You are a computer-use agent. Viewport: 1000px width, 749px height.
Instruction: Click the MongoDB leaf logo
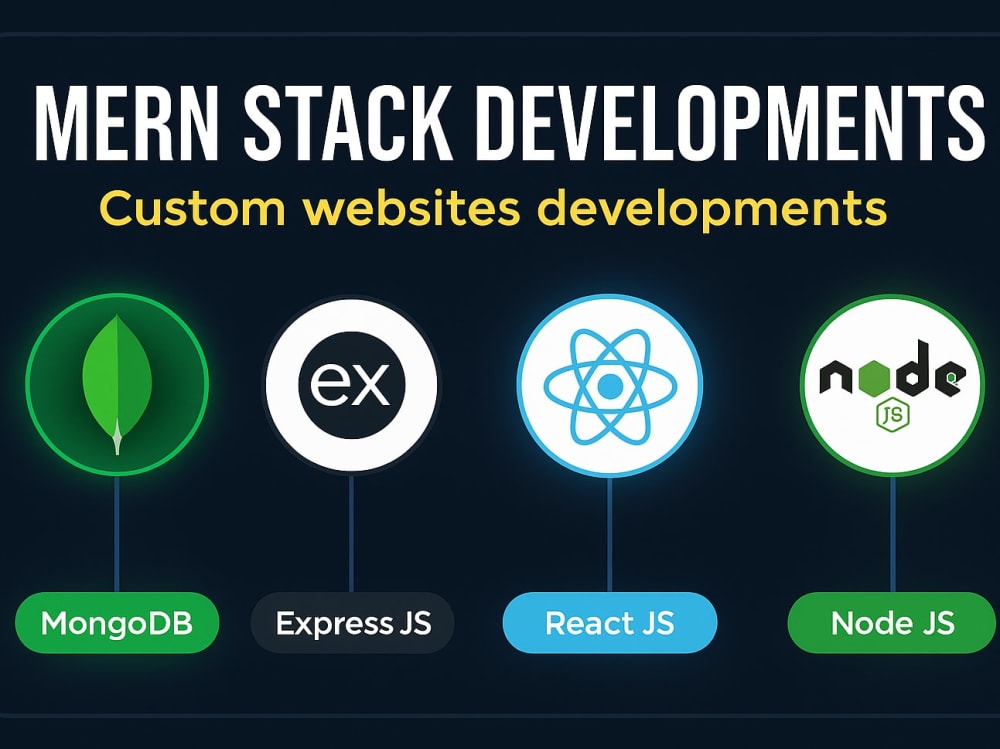coord(117,384)
